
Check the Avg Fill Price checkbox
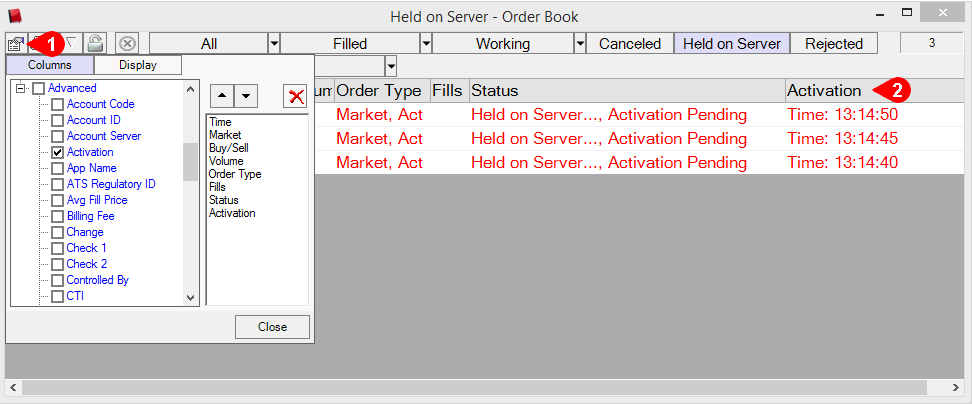click(58, 200)
